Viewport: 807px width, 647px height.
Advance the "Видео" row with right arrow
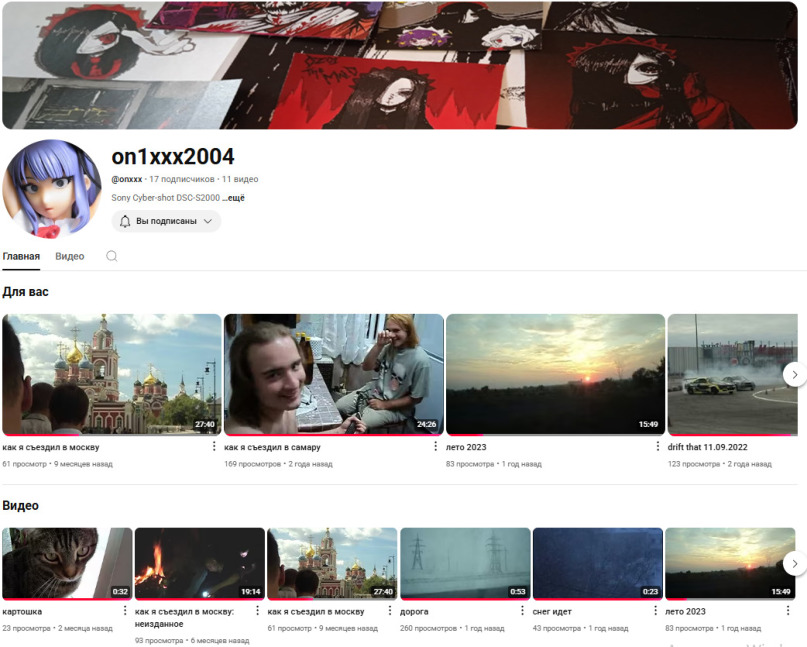(x=795, y=564)
